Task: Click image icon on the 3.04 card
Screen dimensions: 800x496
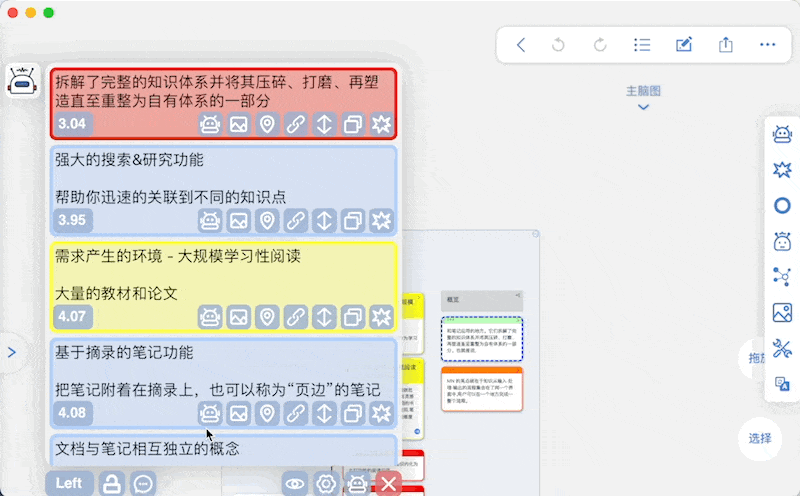Action: click(x=239, y=124)
